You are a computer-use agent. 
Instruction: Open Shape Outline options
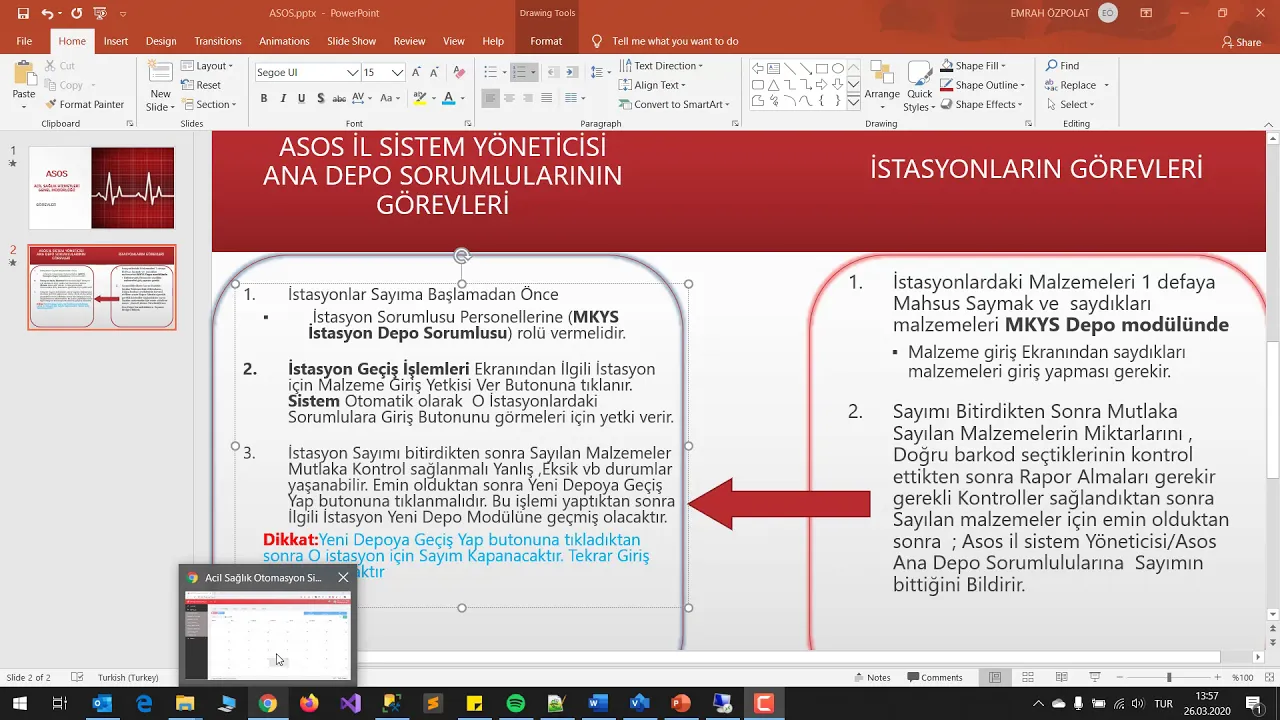pos(983,85)
